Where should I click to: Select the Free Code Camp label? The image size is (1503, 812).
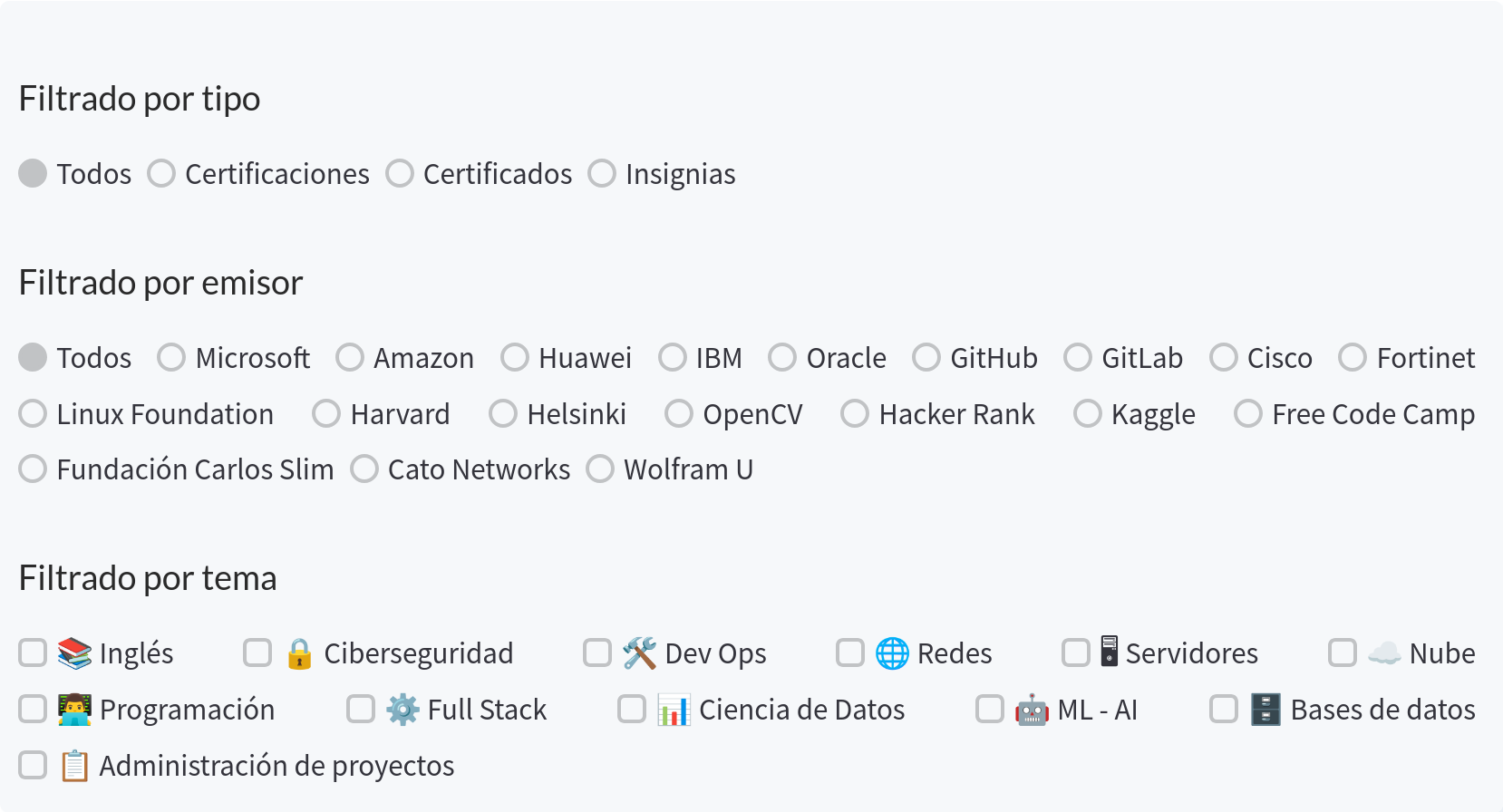tap(1373, 414)
